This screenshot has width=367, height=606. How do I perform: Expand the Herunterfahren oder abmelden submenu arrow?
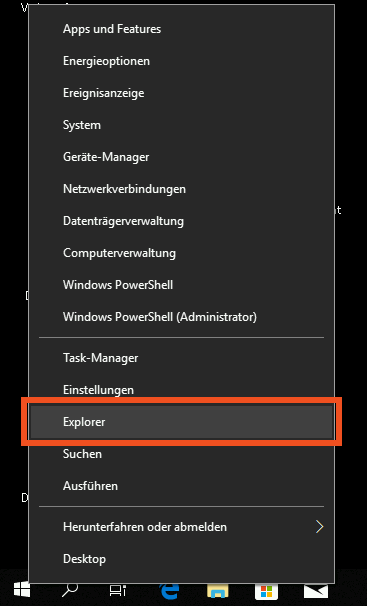pos(319,527)
